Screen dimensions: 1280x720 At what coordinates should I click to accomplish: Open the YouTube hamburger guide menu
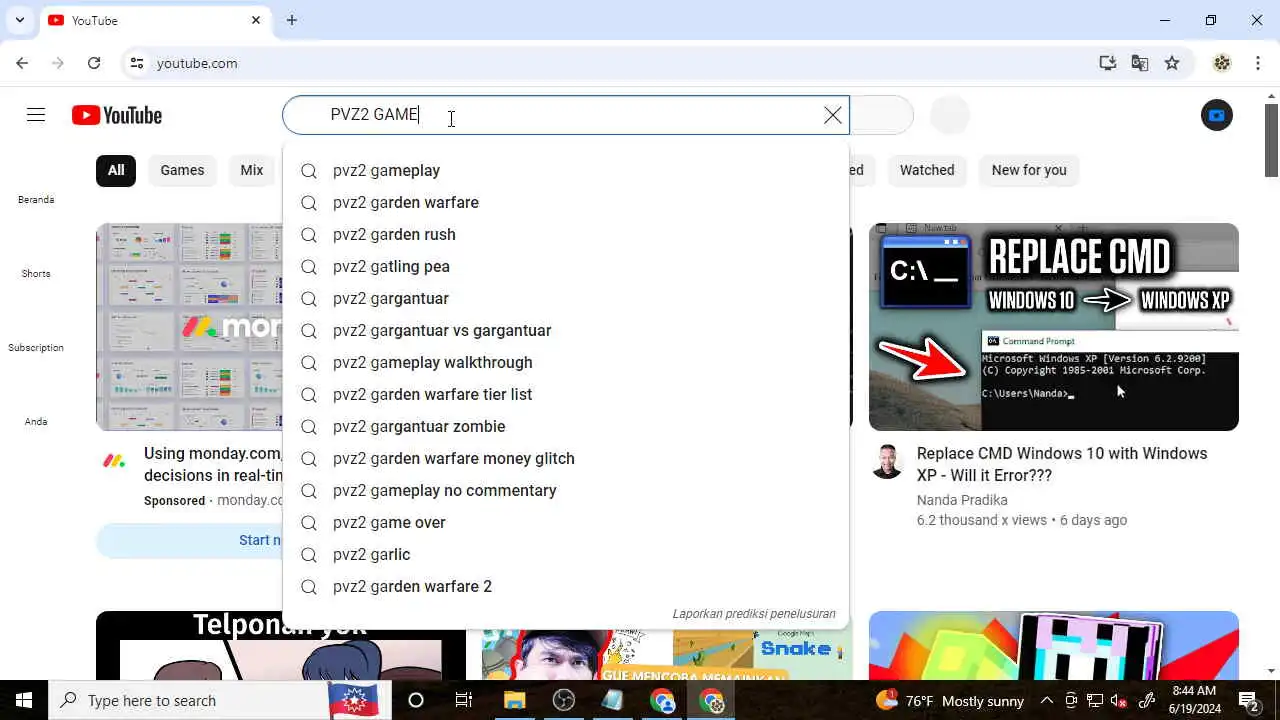click(x=36, y=115)
